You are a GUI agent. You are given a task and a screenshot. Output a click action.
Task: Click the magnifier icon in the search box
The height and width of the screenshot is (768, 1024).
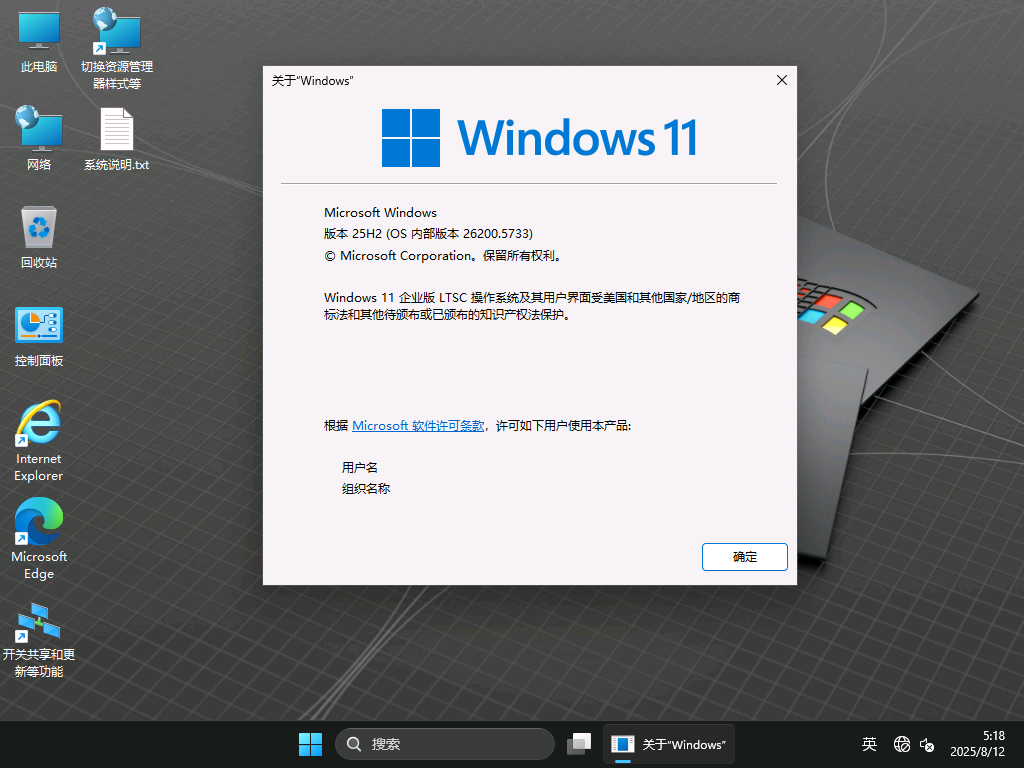pos(354,744)
